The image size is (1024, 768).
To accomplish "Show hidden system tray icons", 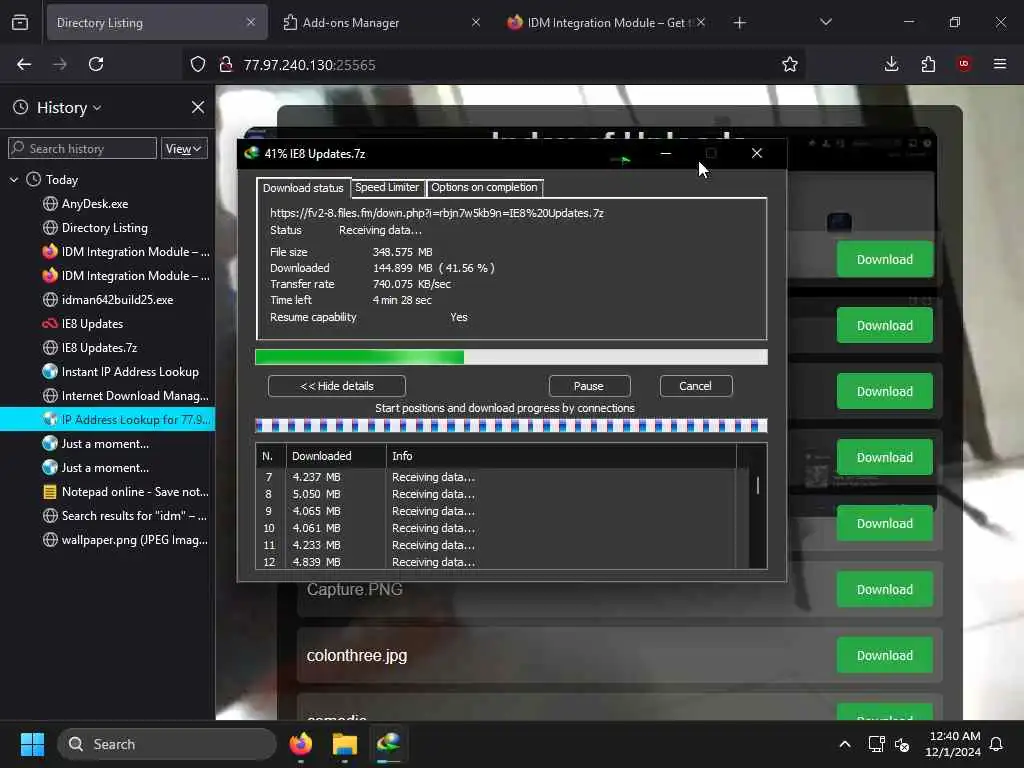I will tap(845, 744).
